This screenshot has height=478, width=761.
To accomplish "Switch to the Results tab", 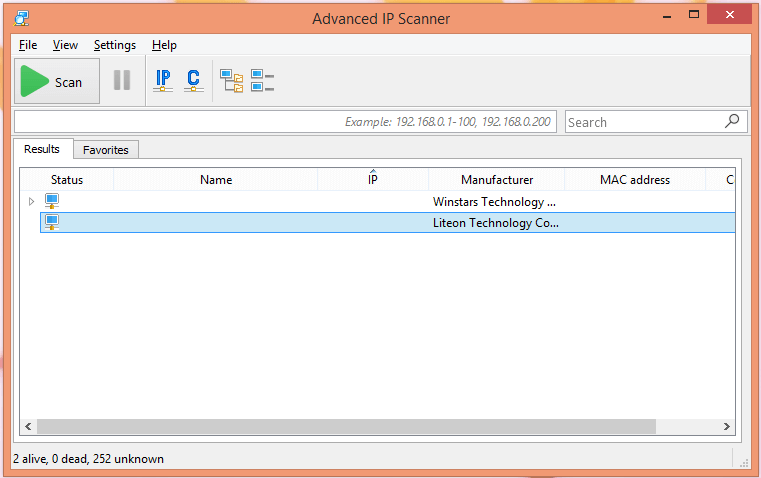I will tap(42, 149).
